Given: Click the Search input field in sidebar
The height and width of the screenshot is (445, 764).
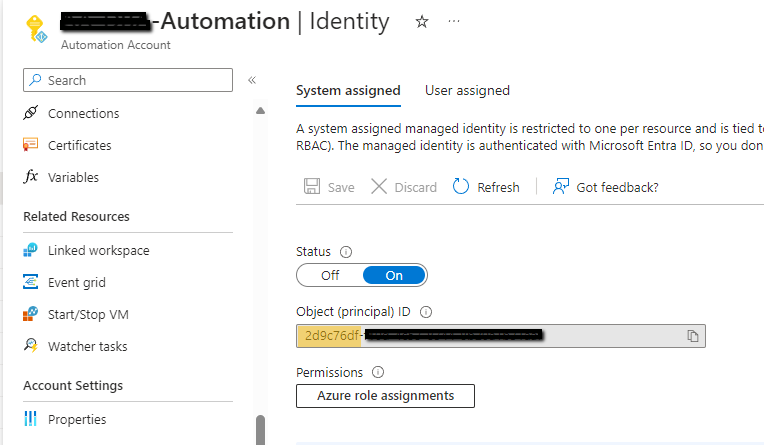Looking at the screenshot, I should (x=128, y=80).
